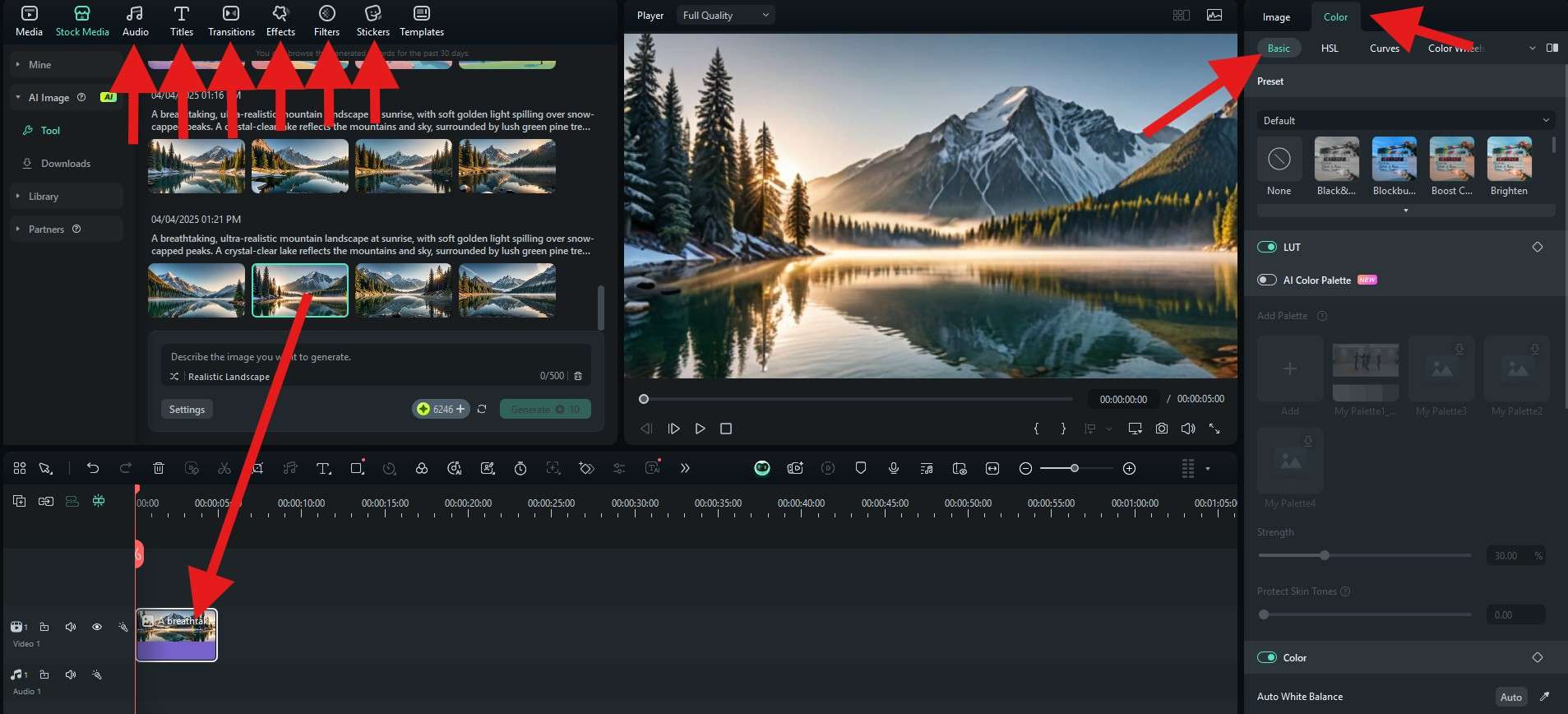Set mark in with left brace icon
This screenshot has height=714, width=1568.
1037,429
